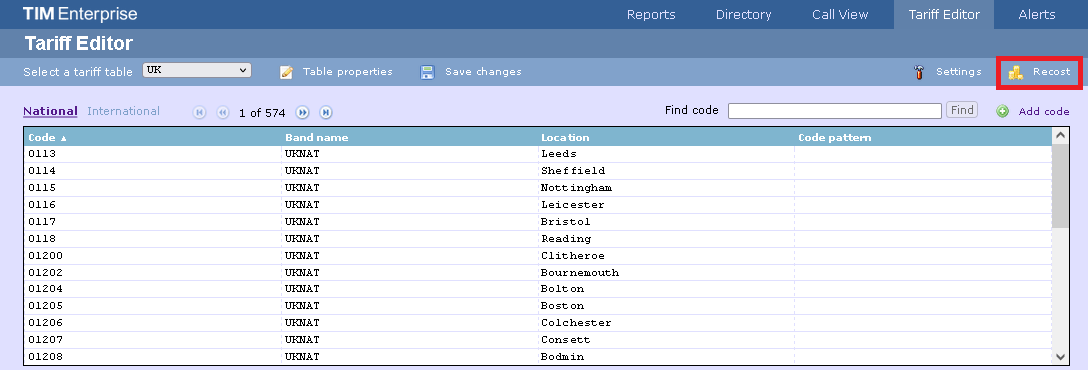Select code 01205 cell
The width and height of the screenshot is (1088, 370).
coord(153,306)
